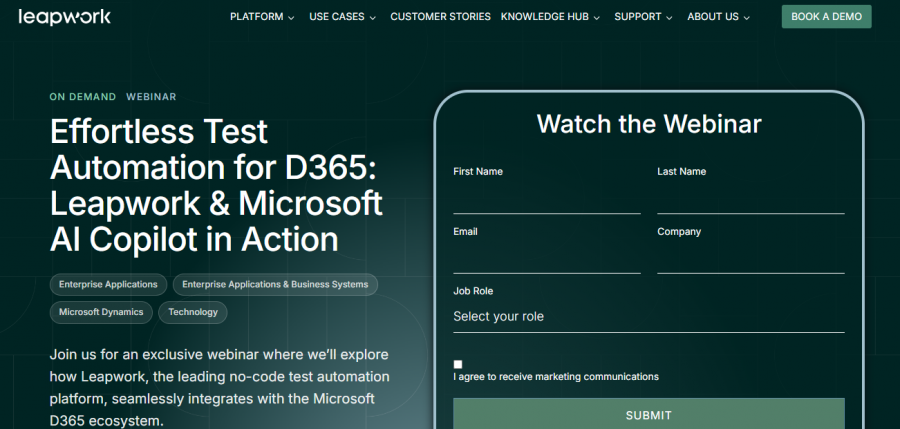Select the Enterprise Applications tag
Image resolution: width=900 pixels, height=429 pixels.
(x=108, y=284)
